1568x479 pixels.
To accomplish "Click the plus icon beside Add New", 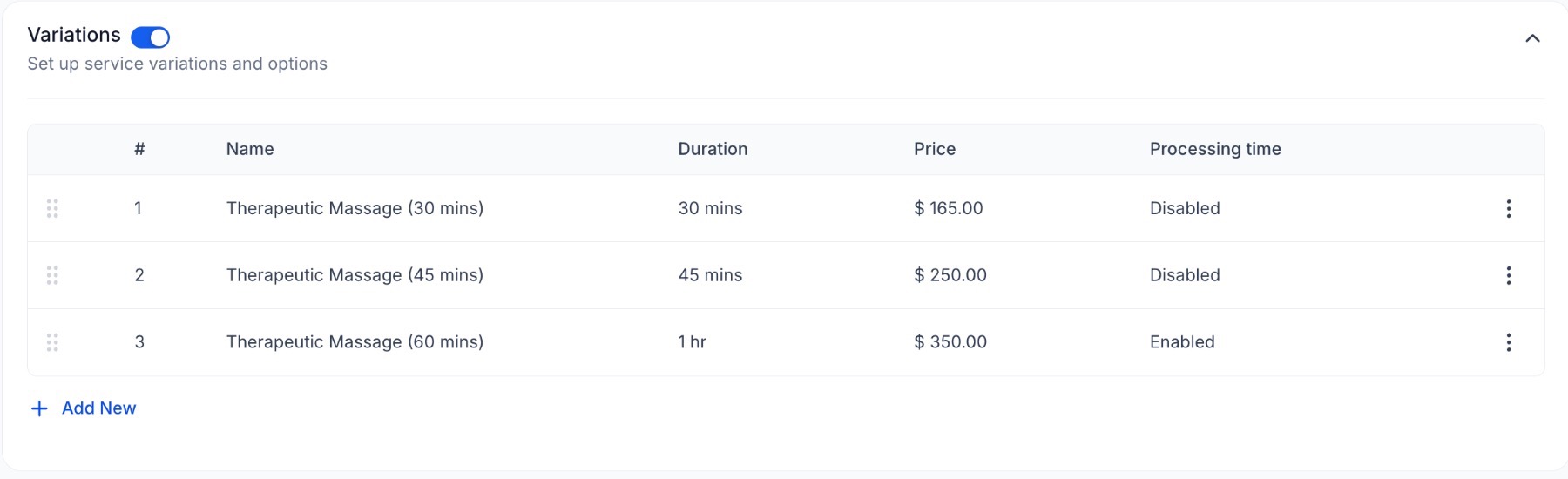I will (x=39, y=408).
